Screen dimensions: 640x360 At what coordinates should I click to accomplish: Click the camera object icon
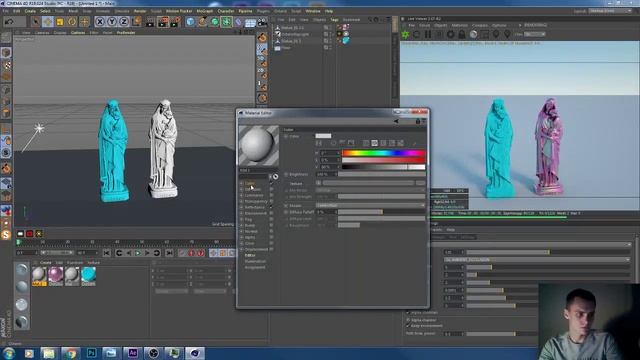(x=262, y=21)
